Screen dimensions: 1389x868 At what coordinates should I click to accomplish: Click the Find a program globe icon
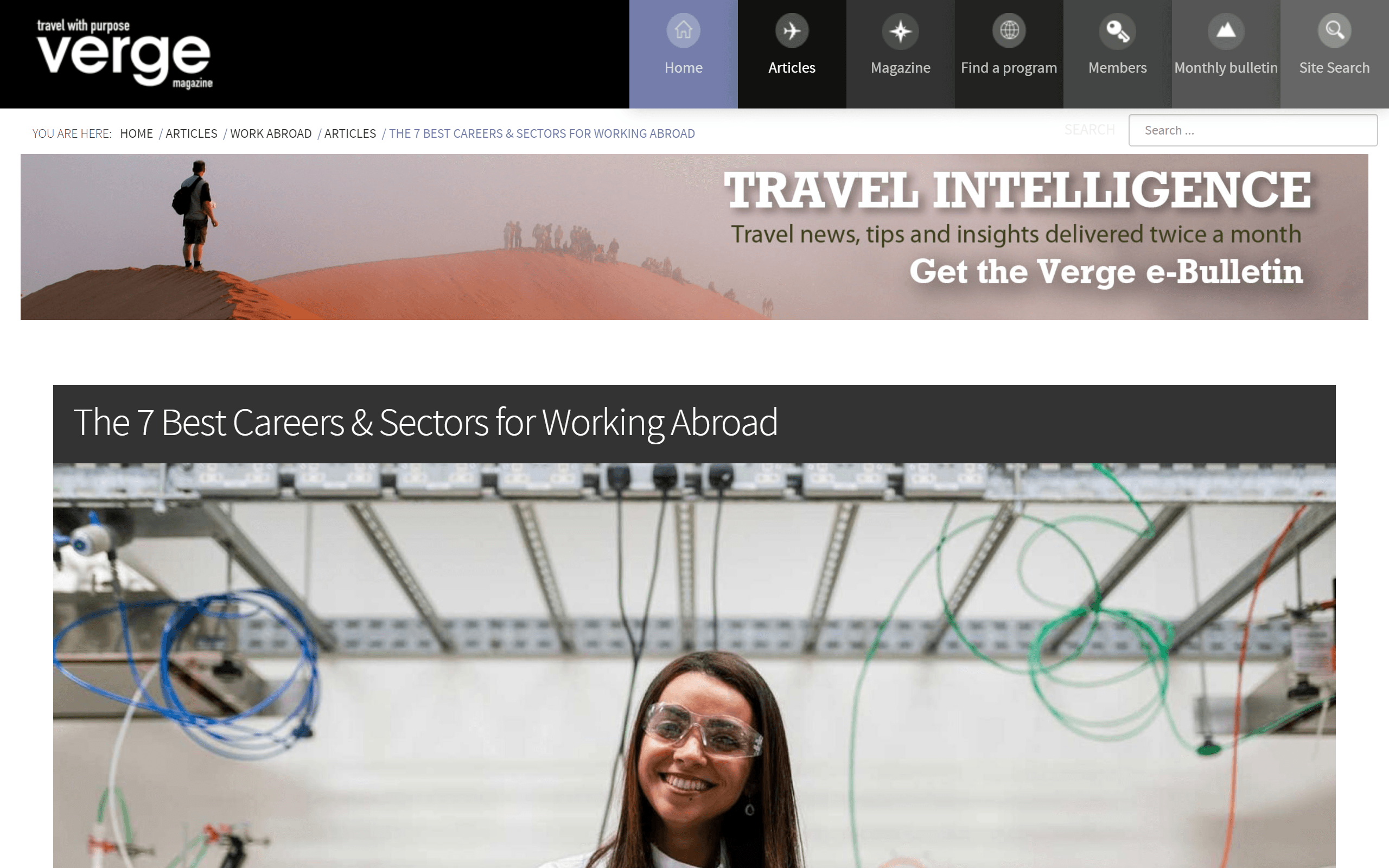(x=1009, y=30)
